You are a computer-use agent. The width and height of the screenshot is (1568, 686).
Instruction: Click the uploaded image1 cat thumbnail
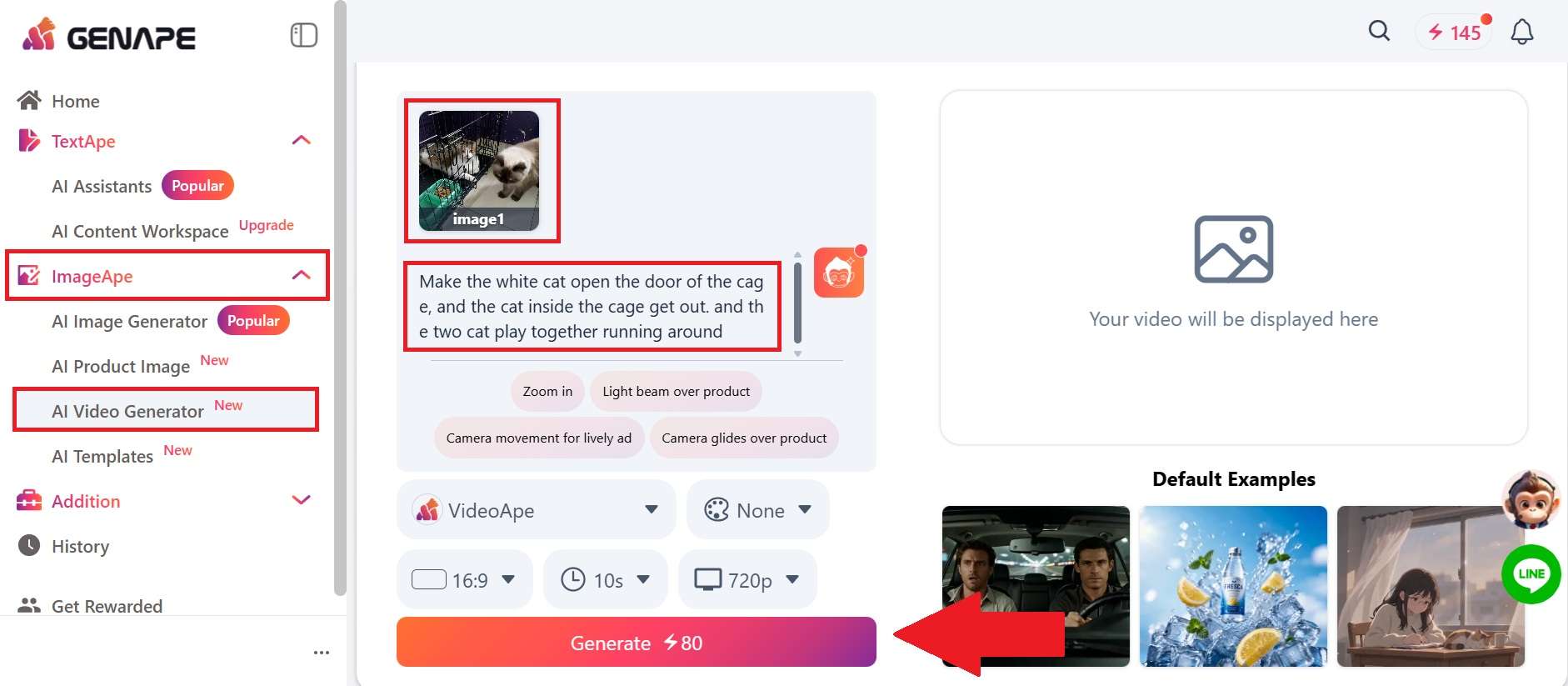[479, 170]
